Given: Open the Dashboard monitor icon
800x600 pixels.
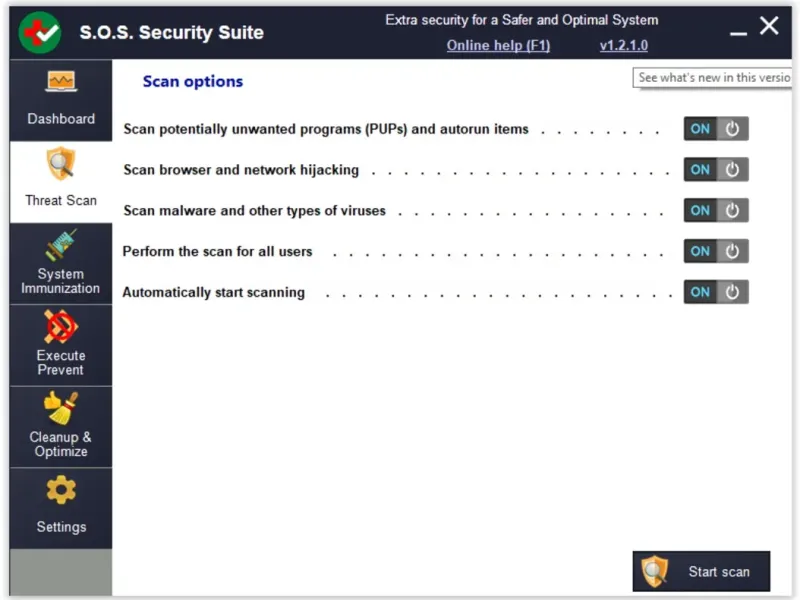Looking at the screenshot, I should (61, 83).
